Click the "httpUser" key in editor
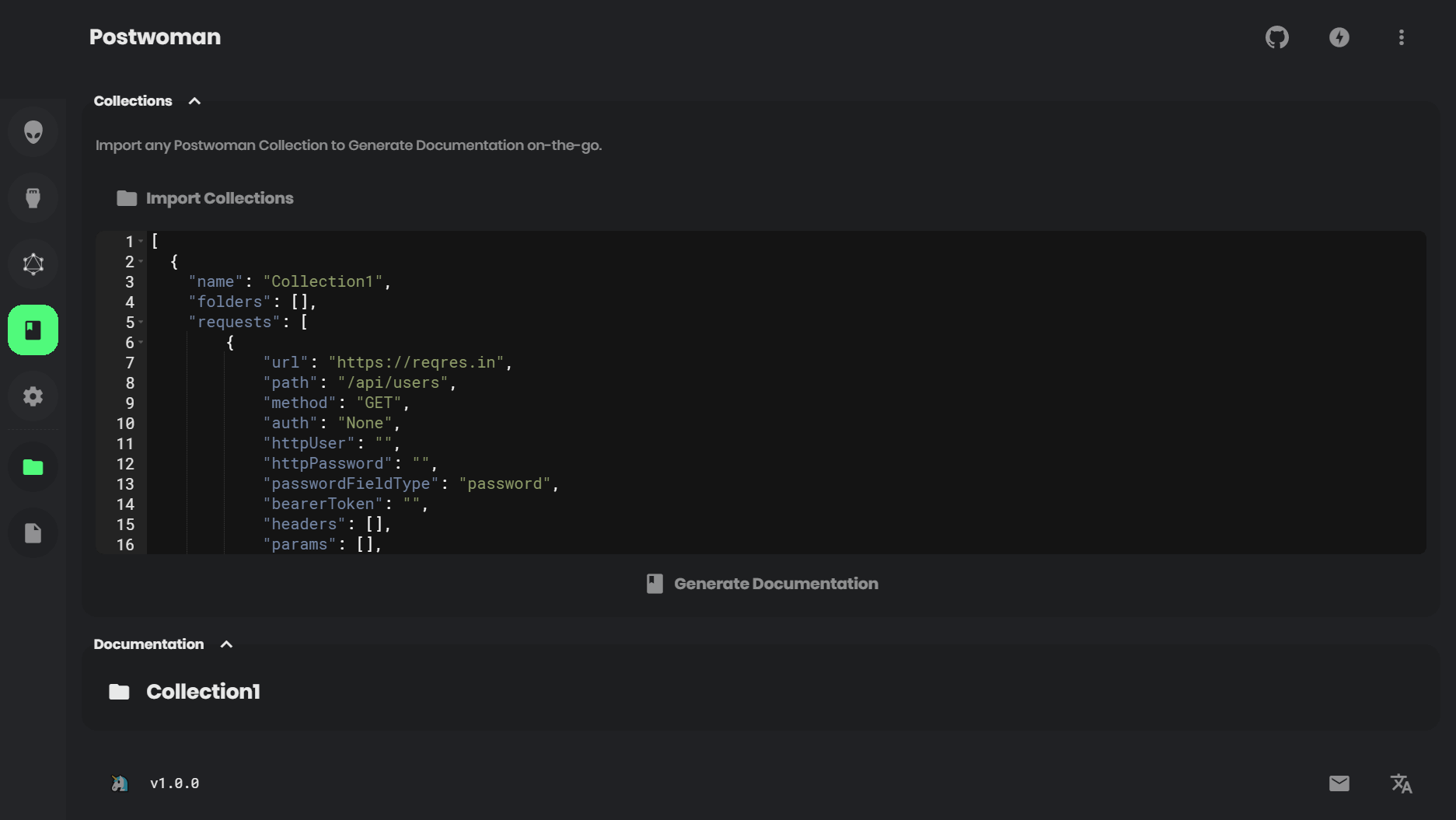Screen dimensions: 1456x820 [x=309, y=443]
